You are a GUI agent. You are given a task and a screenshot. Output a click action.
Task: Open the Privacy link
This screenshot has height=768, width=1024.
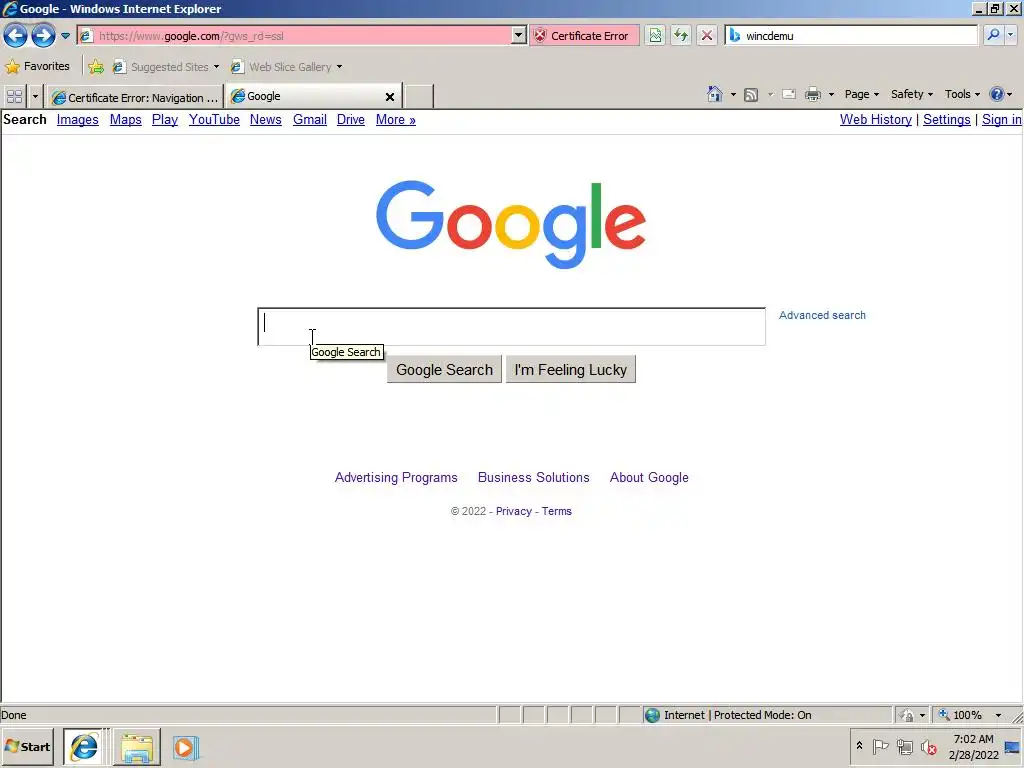click(x=513, y=511)
